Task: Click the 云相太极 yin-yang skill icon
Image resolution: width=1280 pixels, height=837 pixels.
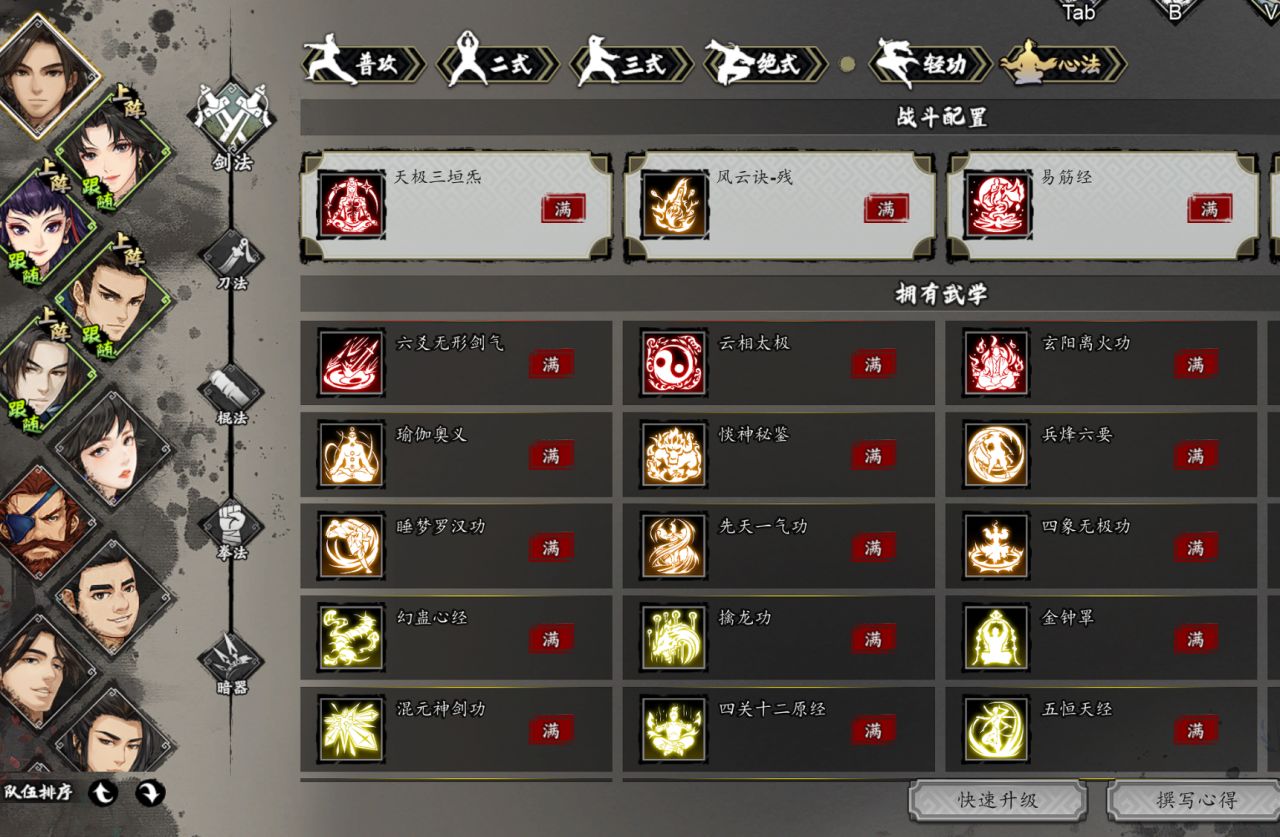Action: pyautogui.click(x=673, y=363)
